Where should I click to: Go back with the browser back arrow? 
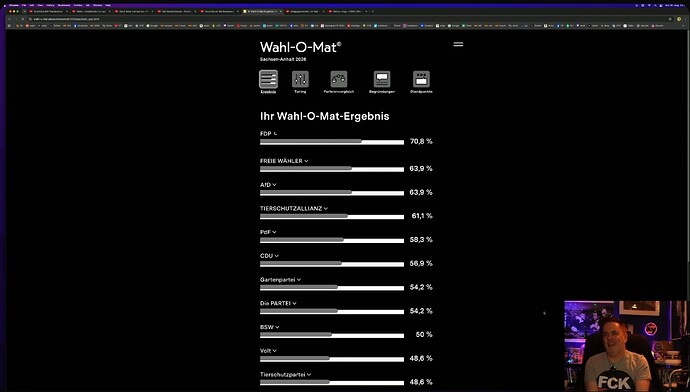[9, 19]
